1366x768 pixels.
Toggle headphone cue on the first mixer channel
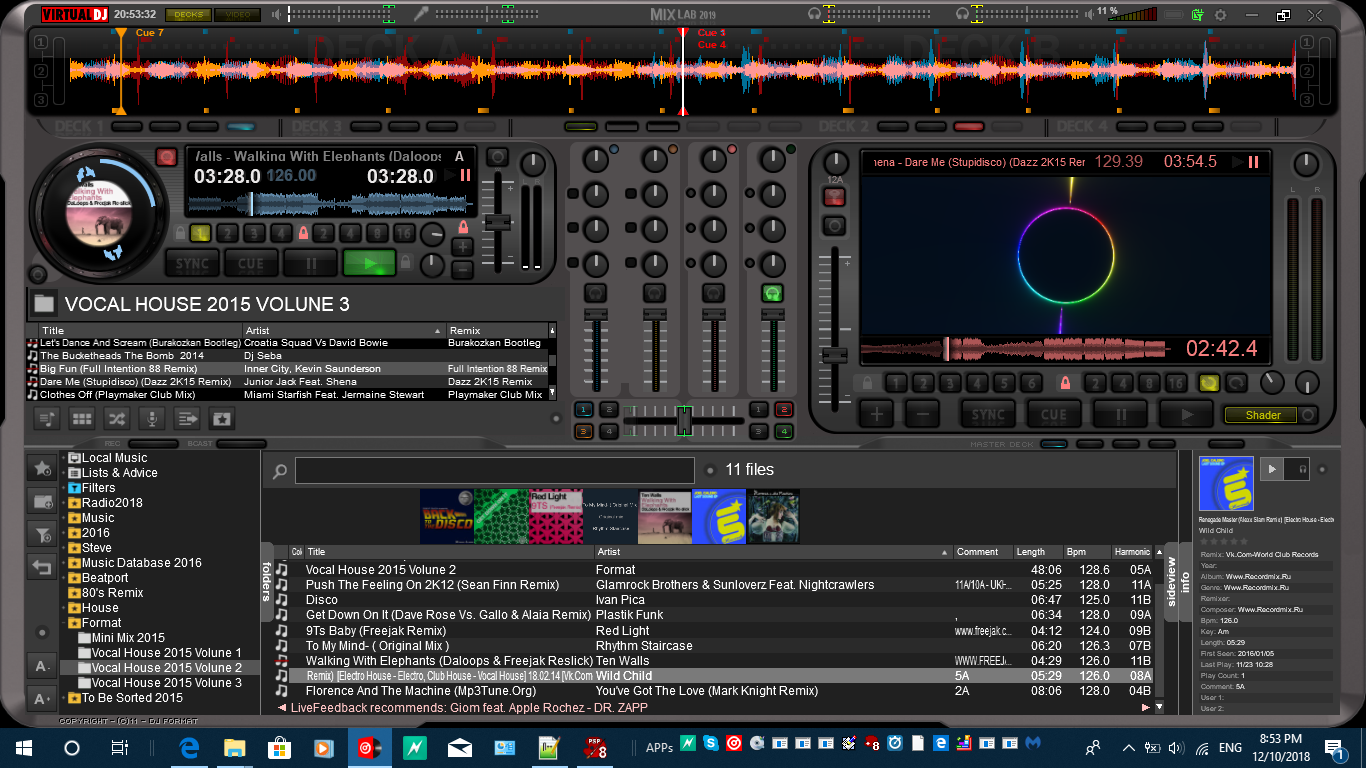(596, 293)
